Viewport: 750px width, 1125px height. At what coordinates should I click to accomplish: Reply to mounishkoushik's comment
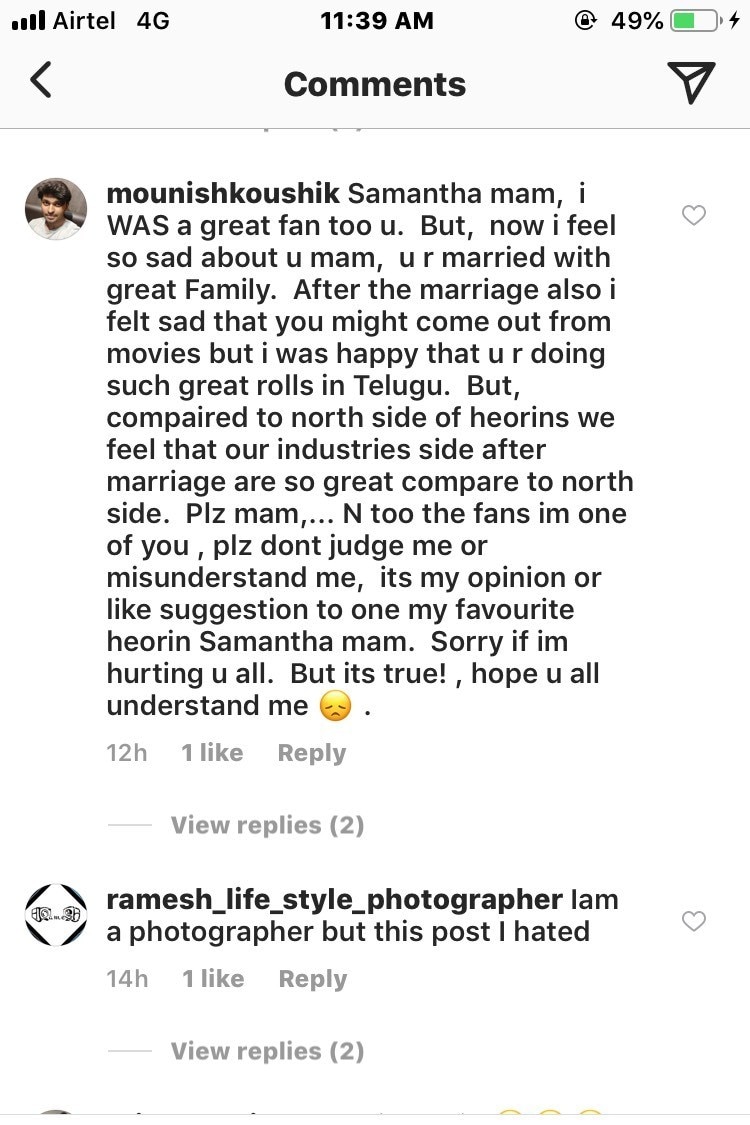click(x=311, y=753)
